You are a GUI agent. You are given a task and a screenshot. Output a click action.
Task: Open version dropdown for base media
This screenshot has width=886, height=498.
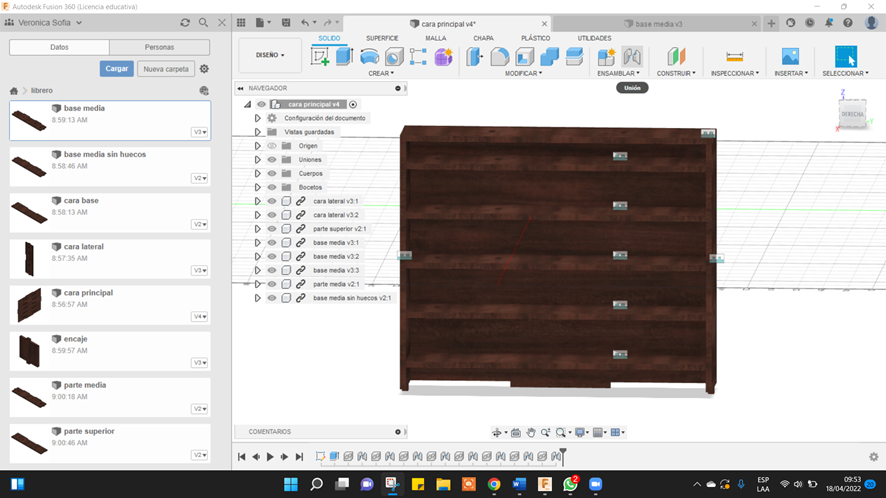click(200, 132)
